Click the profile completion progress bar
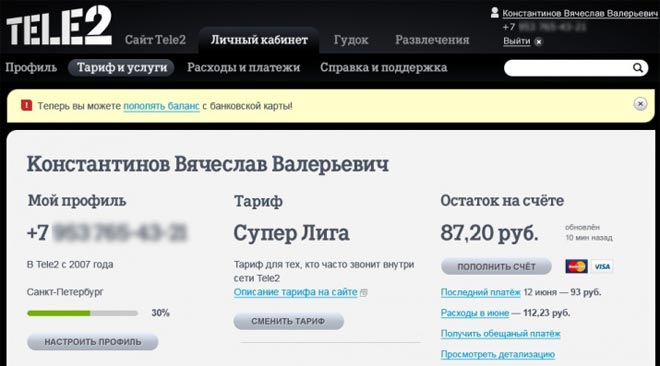The height and width of the screenshot is (366, 660). coord(82,313)
